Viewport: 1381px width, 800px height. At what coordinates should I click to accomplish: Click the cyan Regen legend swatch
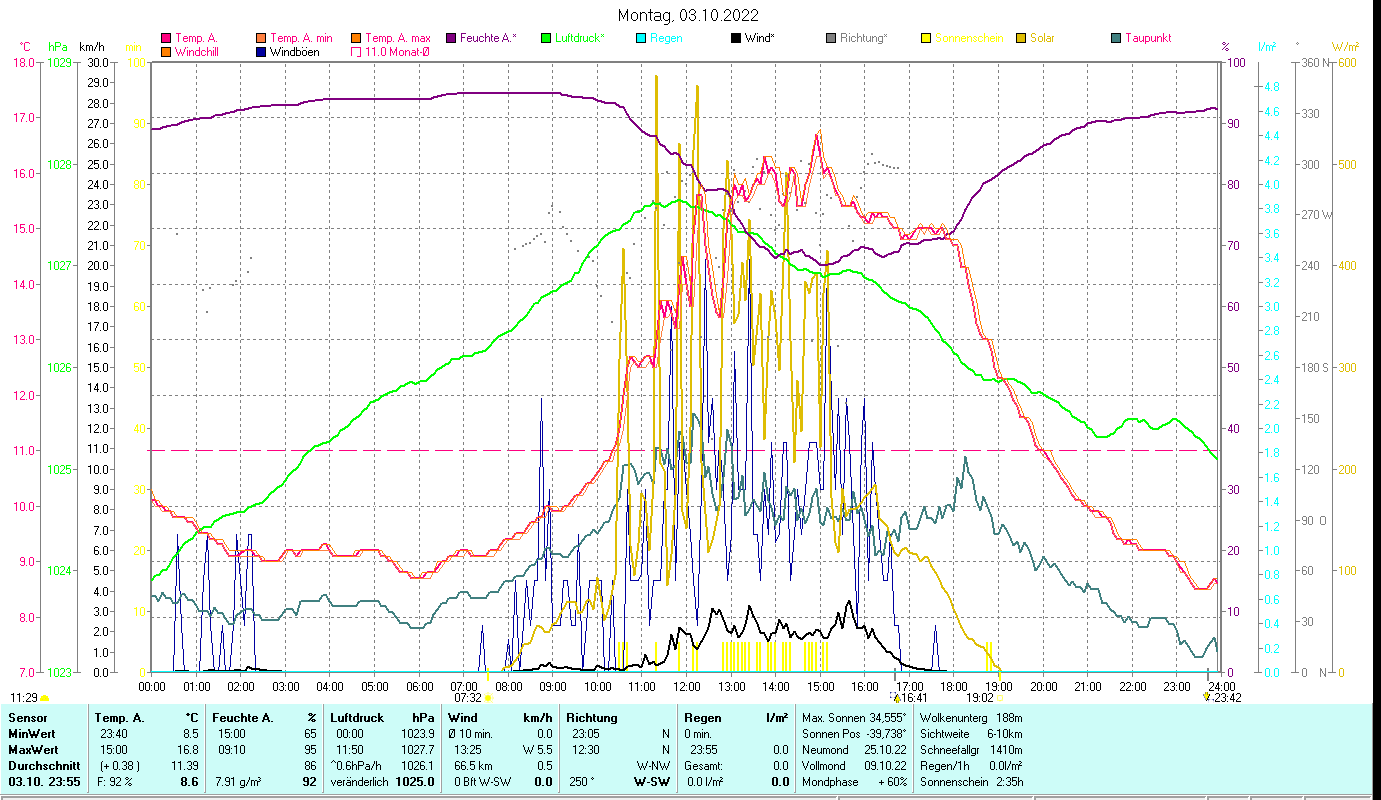[x=641, y=38]
